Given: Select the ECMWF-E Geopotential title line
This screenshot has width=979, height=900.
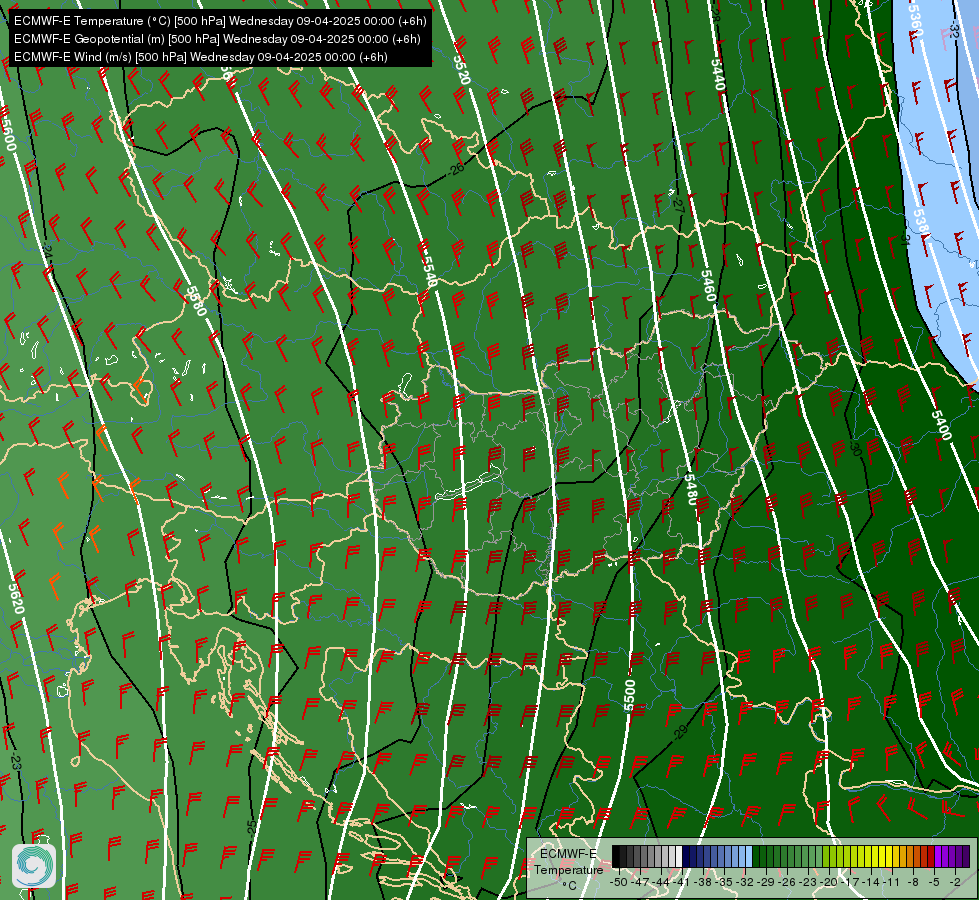Looking at the screenshot, I should tap(217, 39).
